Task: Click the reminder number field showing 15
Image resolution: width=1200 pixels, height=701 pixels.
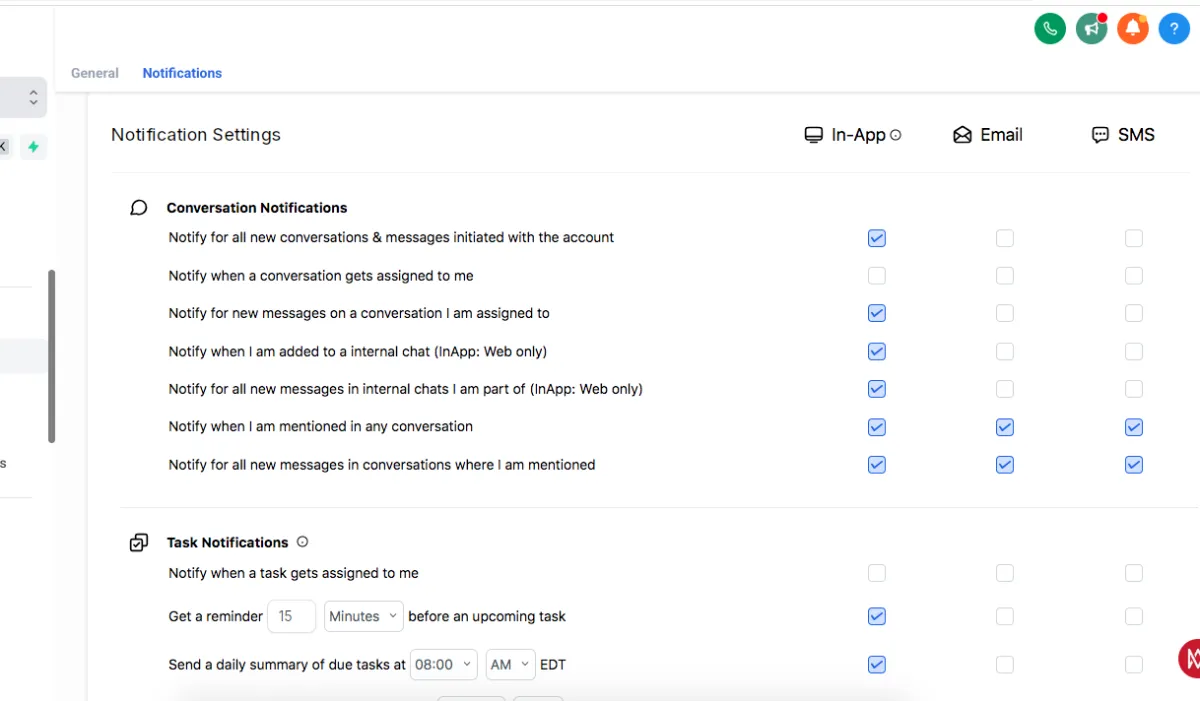Action: point(291,616)
